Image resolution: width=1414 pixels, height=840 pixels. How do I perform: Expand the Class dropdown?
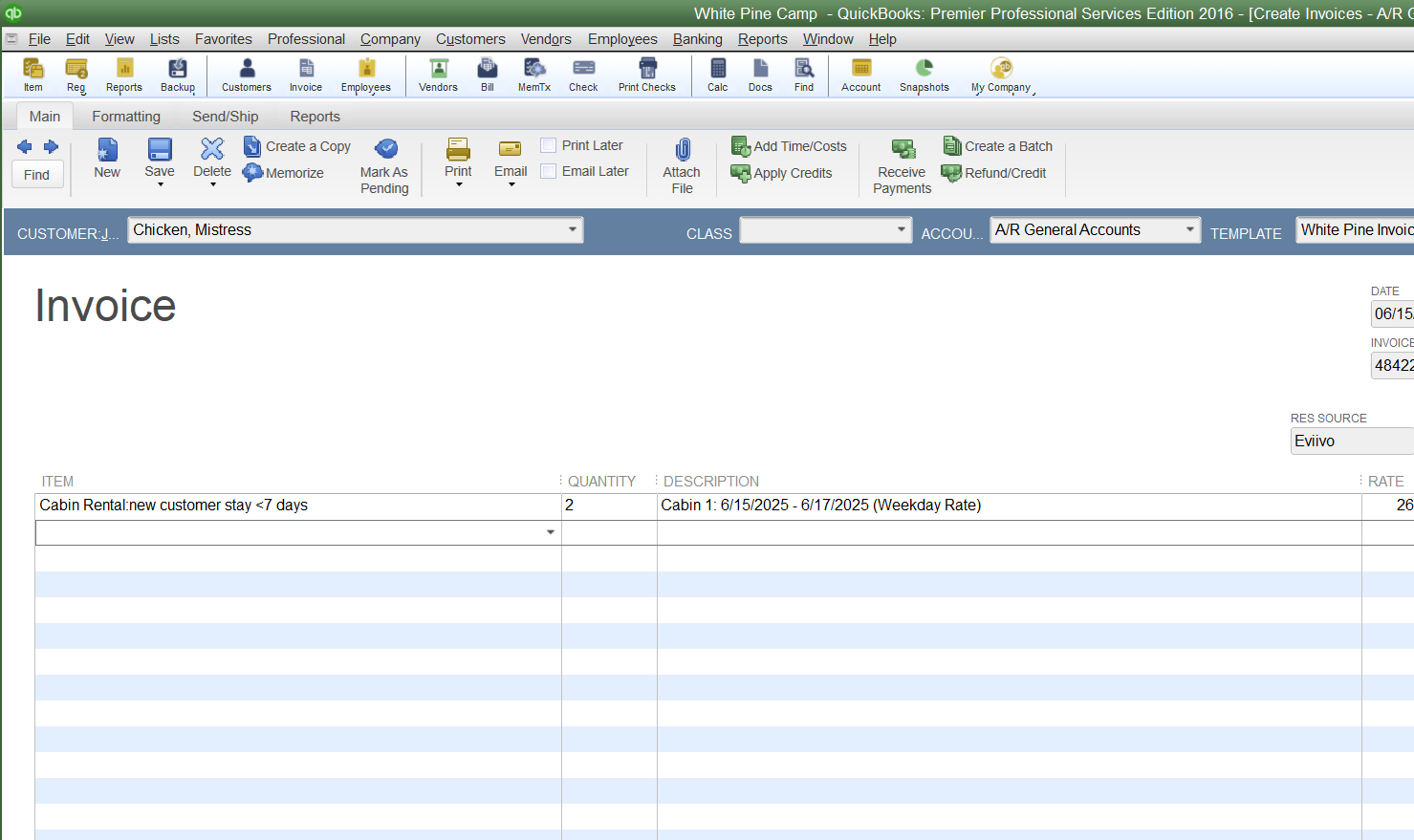coord(901,229)
